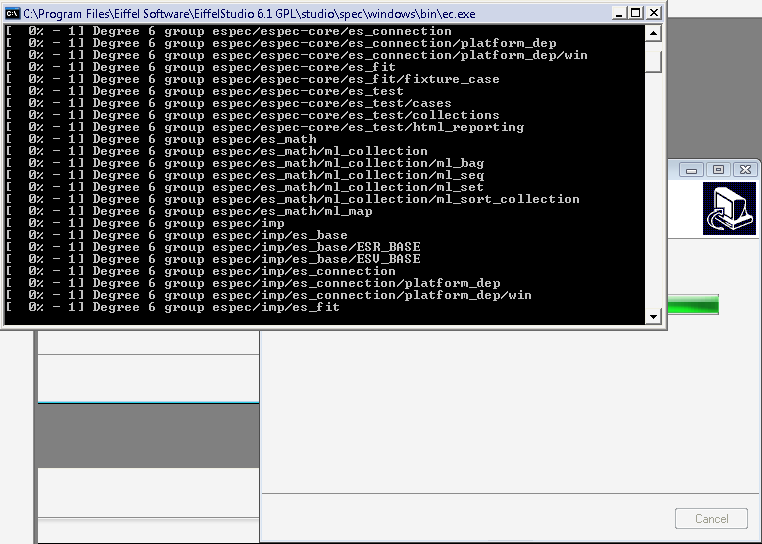
Task: Click the installer computer icon
Action: pyautogui.click(x=729, y=209)
